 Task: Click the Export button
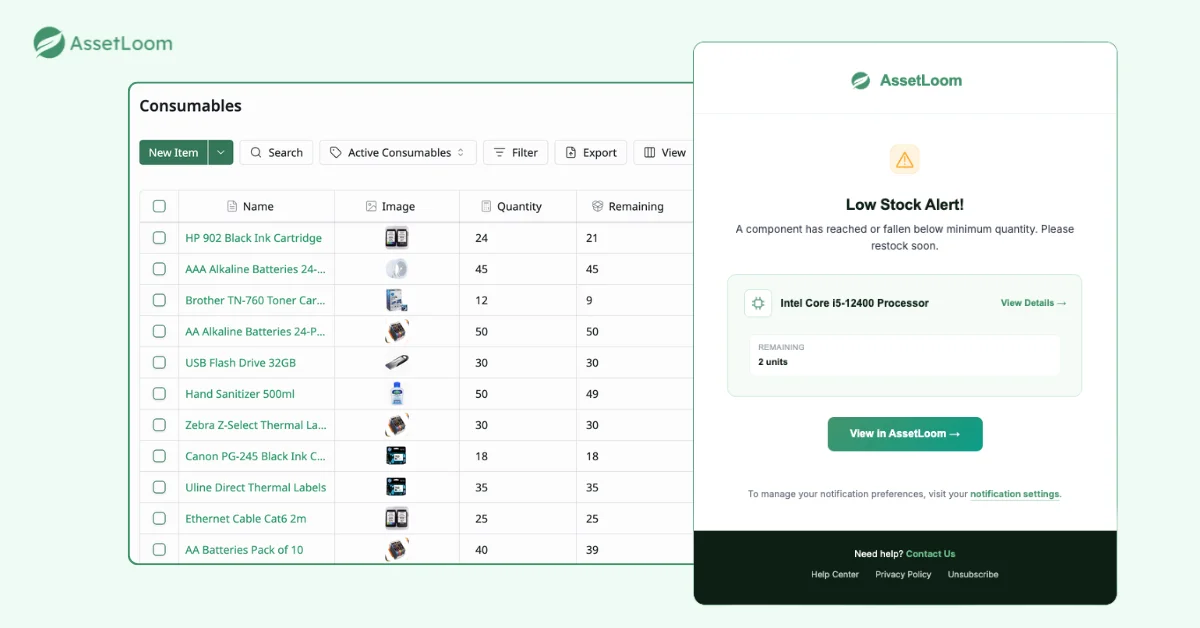pyautogui.click(x=591, y=152)
